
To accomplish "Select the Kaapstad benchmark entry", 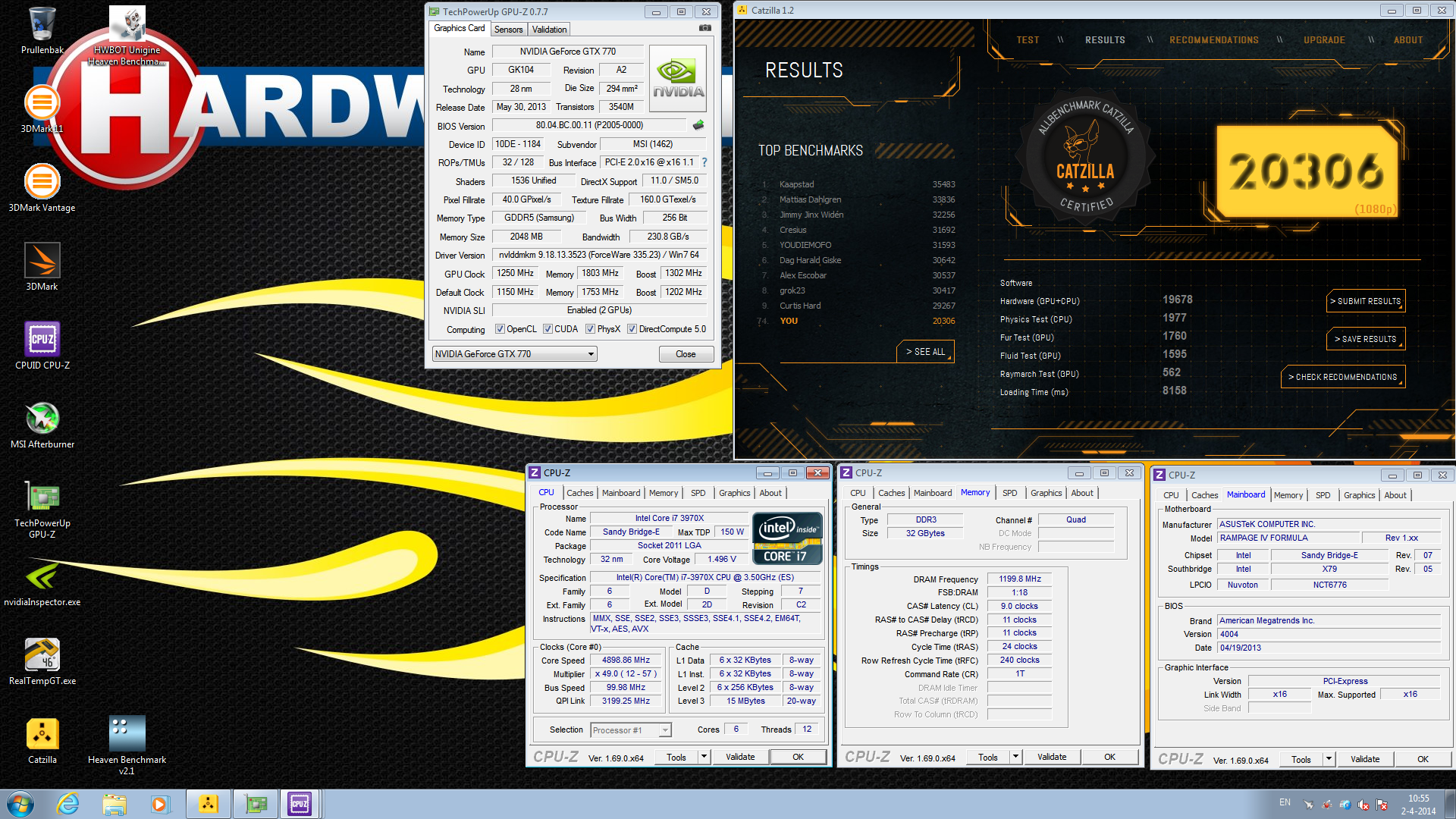I will [857, 184].
